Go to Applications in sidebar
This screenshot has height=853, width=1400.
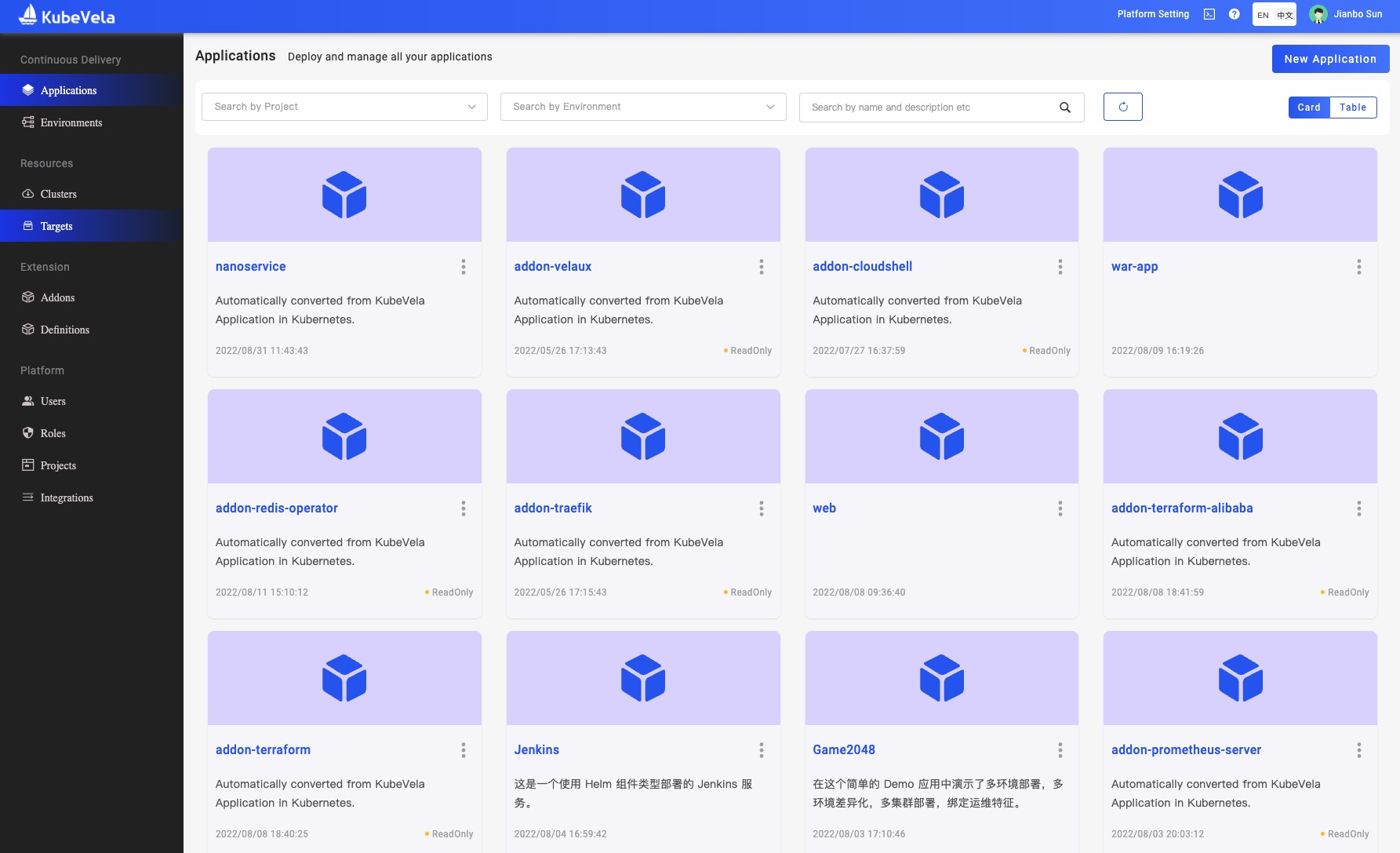click(92, 90)
